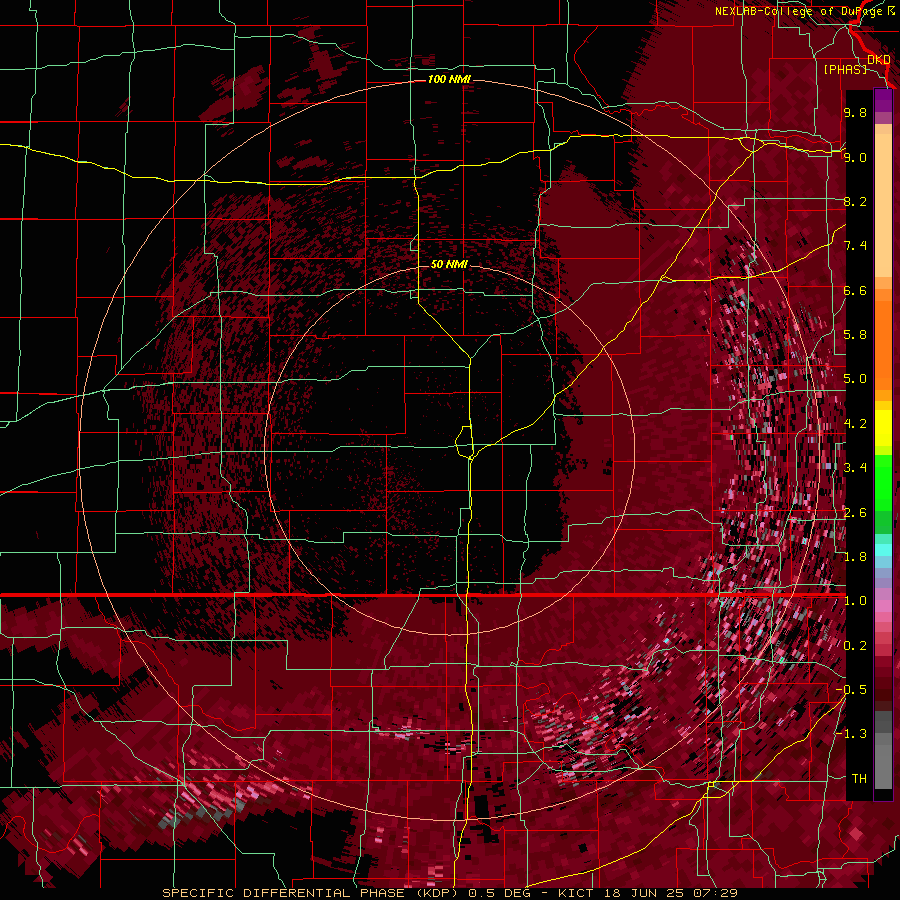Screen dimensions: 900x900
Task: Click the 0.2 value on color scale
Action: click(855, 646)
